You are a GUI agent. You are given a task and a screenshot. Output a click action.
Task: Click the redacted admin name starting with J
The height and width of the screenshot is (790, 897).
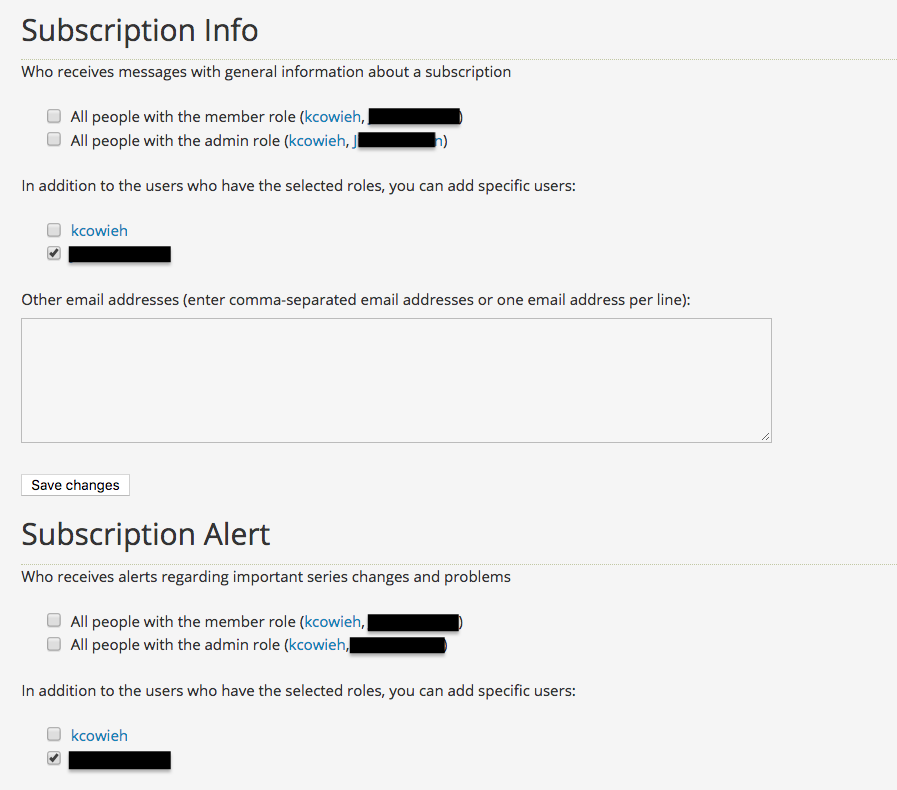(x=398, y=141)
